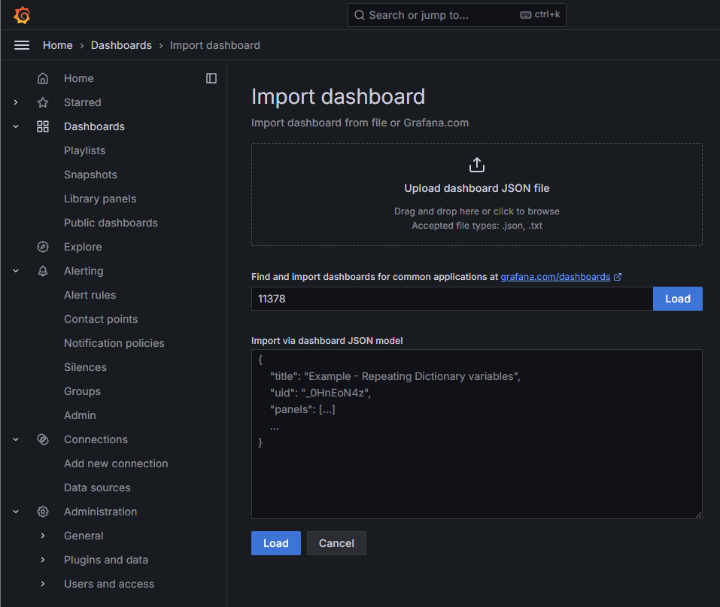Click the external link icon beside grafana.com/dashboards
This screenshot has width=720, height=607.
coord(618,277)
